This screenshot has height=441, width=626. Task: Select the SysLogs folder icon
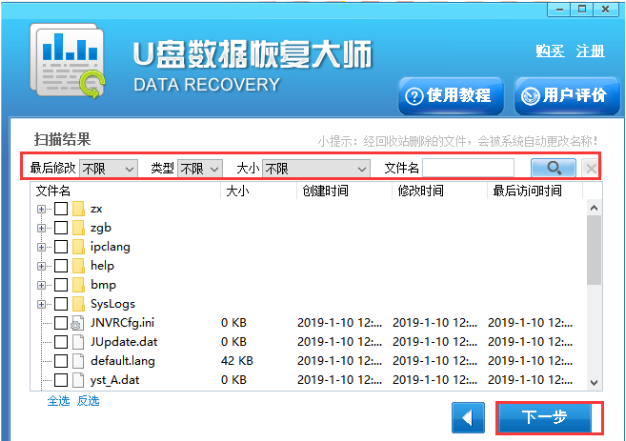[78, 304]
